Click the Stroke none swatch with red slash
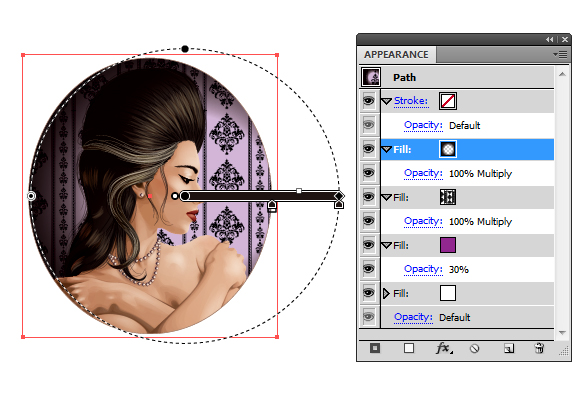 [448, 101]
